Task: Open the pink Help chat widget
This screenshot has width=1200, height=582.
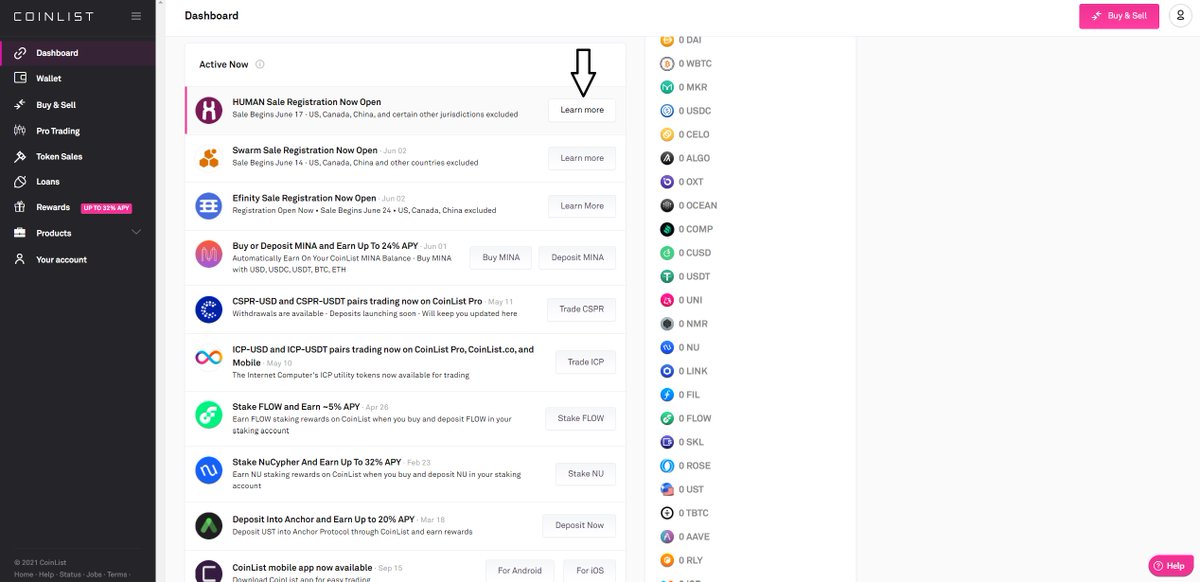Action: (1171, 565)
